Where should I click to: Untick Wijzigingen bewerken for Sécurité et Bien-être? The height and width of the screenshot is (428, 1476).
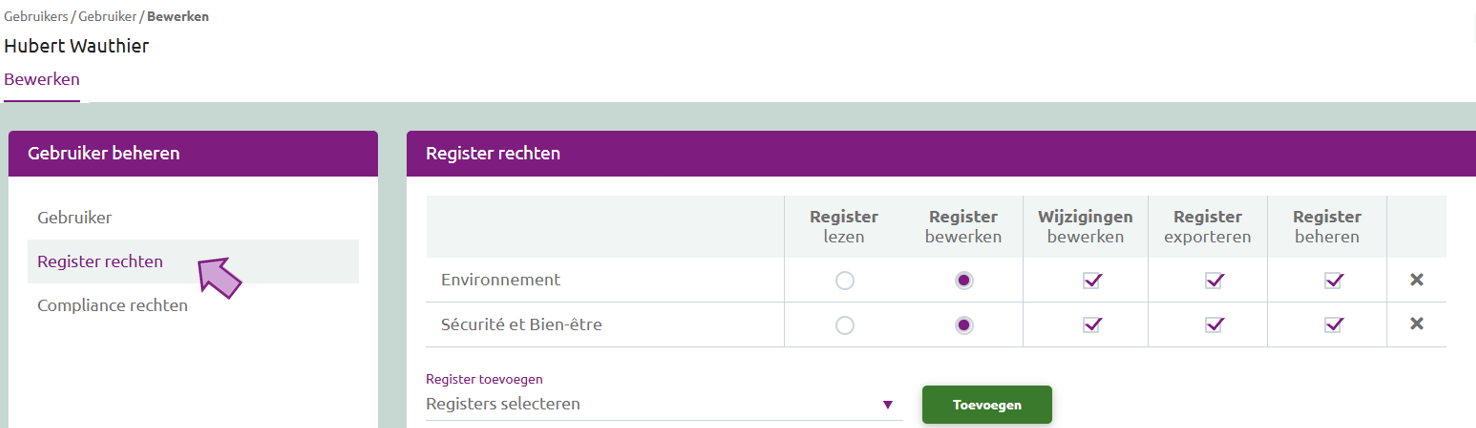pyautogui.click(x=1092, y=324)
